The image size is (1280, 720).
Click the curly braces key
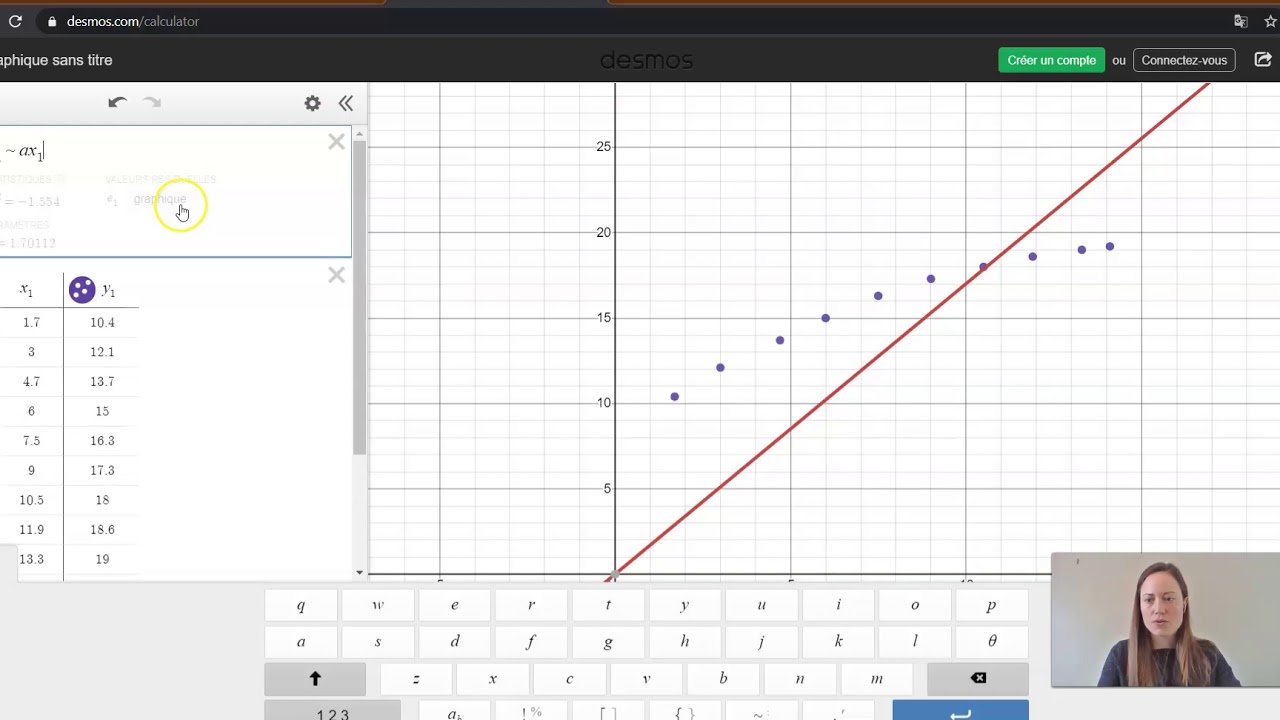coord(685,711)
